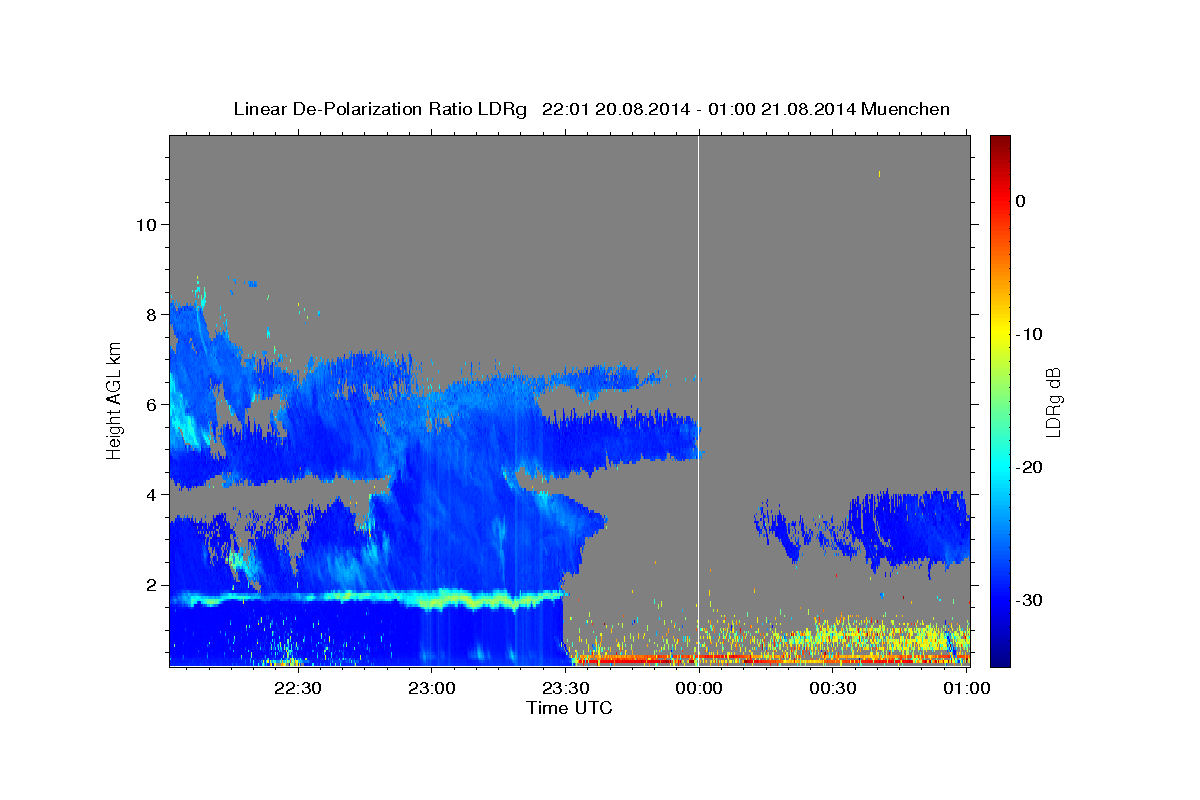This screenshot has height=800, width=1200.
Task: Click the height tick label 8
Action: (x=151, y=314)
